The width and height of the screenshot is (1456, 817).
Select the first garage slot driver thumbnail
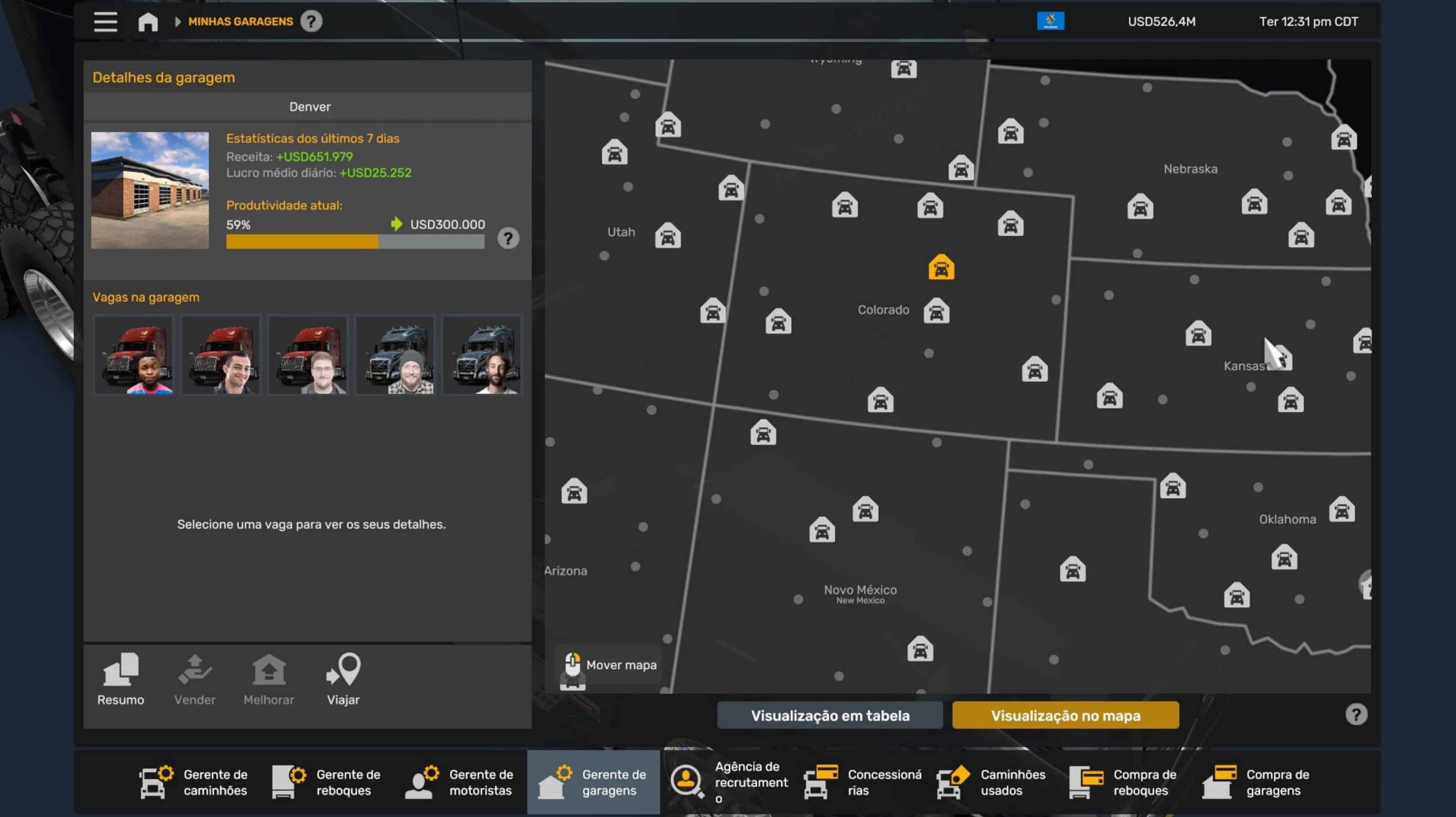[x=134, y=355]
